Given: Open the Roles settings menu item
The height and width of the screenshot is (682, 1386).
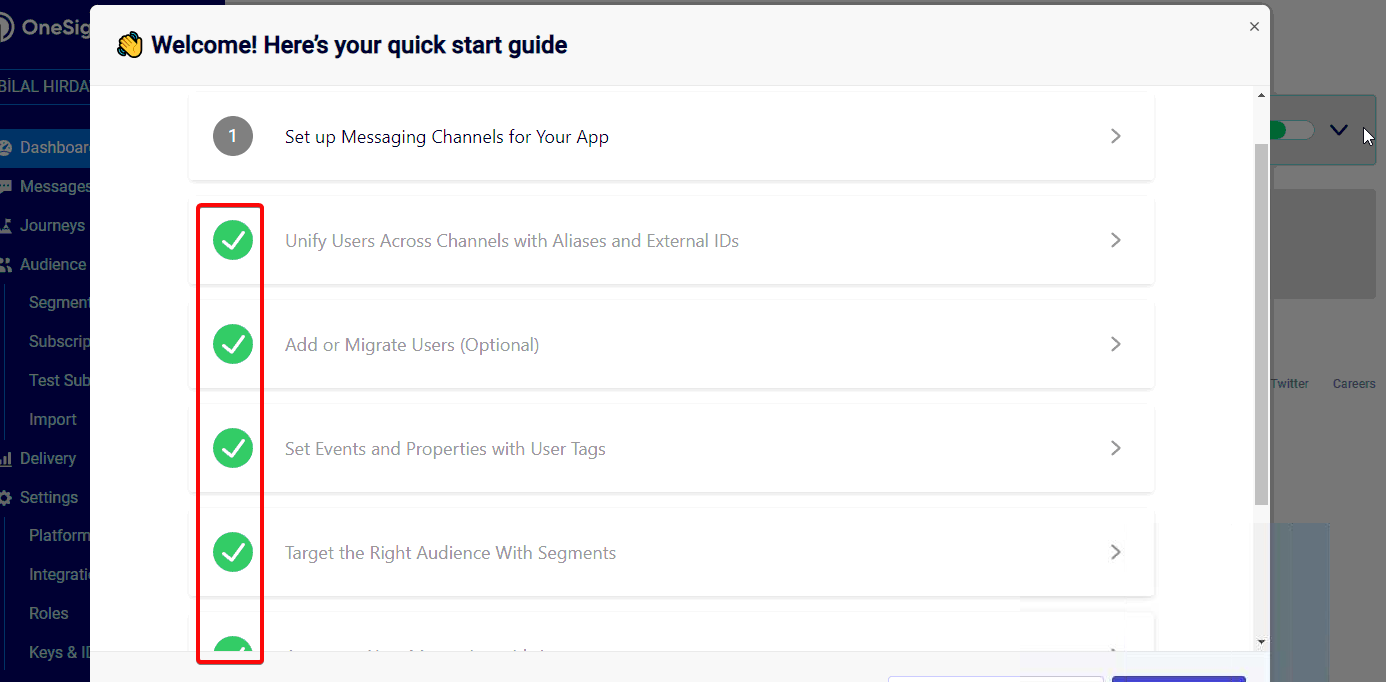Looking at the screenshot, I should tap(48, 613).
